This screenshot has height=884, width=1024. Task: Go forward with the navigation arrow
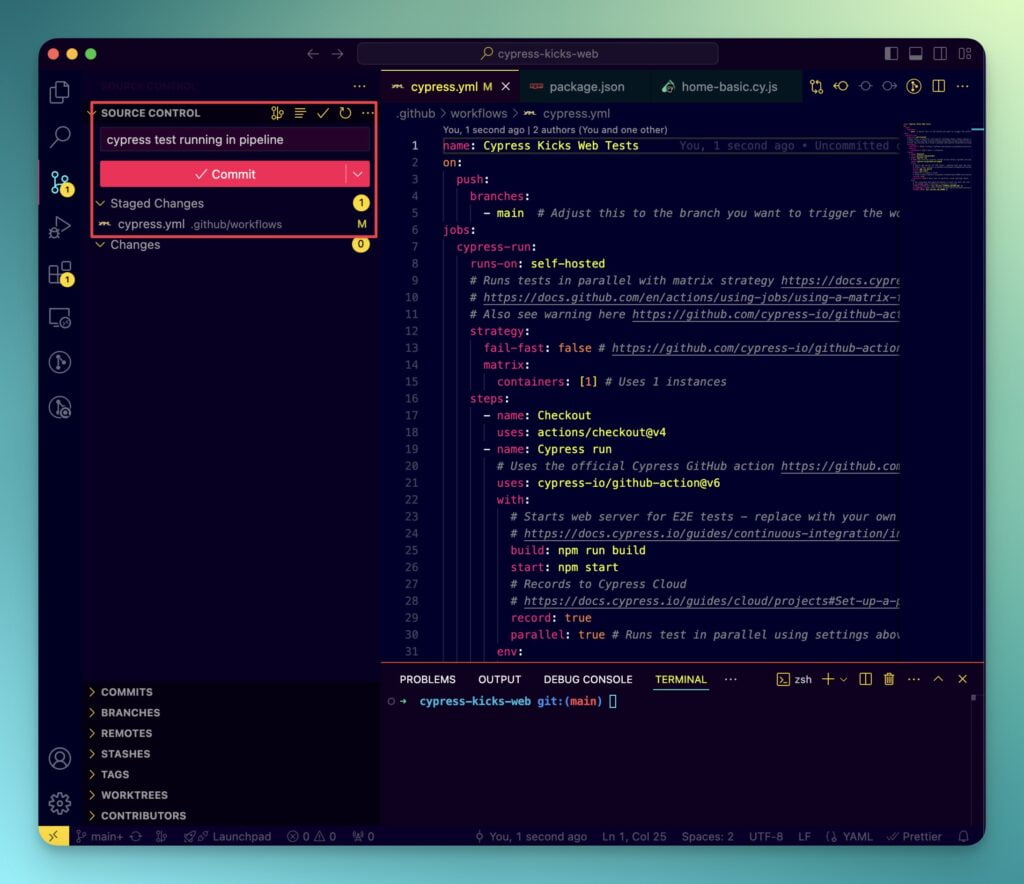(337, 54)
